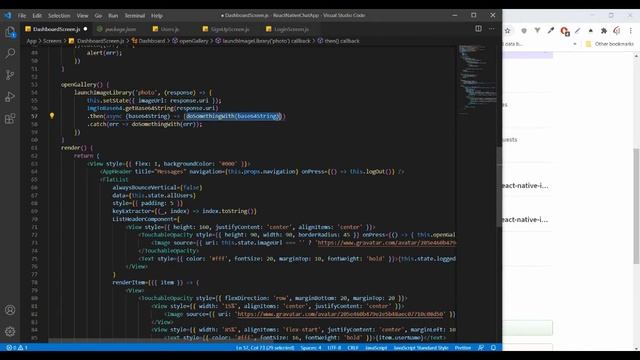Open the Source Control view
Viewport: 640px width, 360px height.
[10, 75]
